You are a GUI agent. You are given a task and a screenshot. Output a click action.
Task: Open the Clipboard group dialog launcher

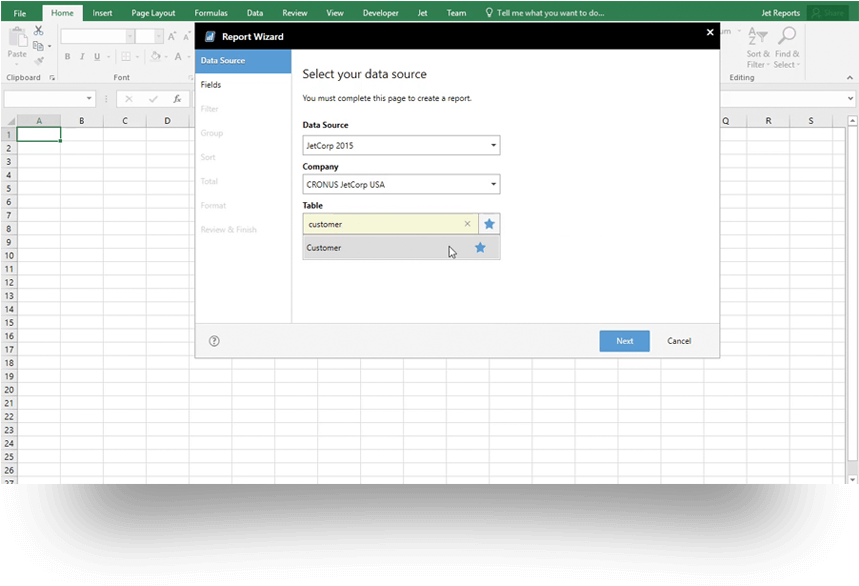(52, 78)
